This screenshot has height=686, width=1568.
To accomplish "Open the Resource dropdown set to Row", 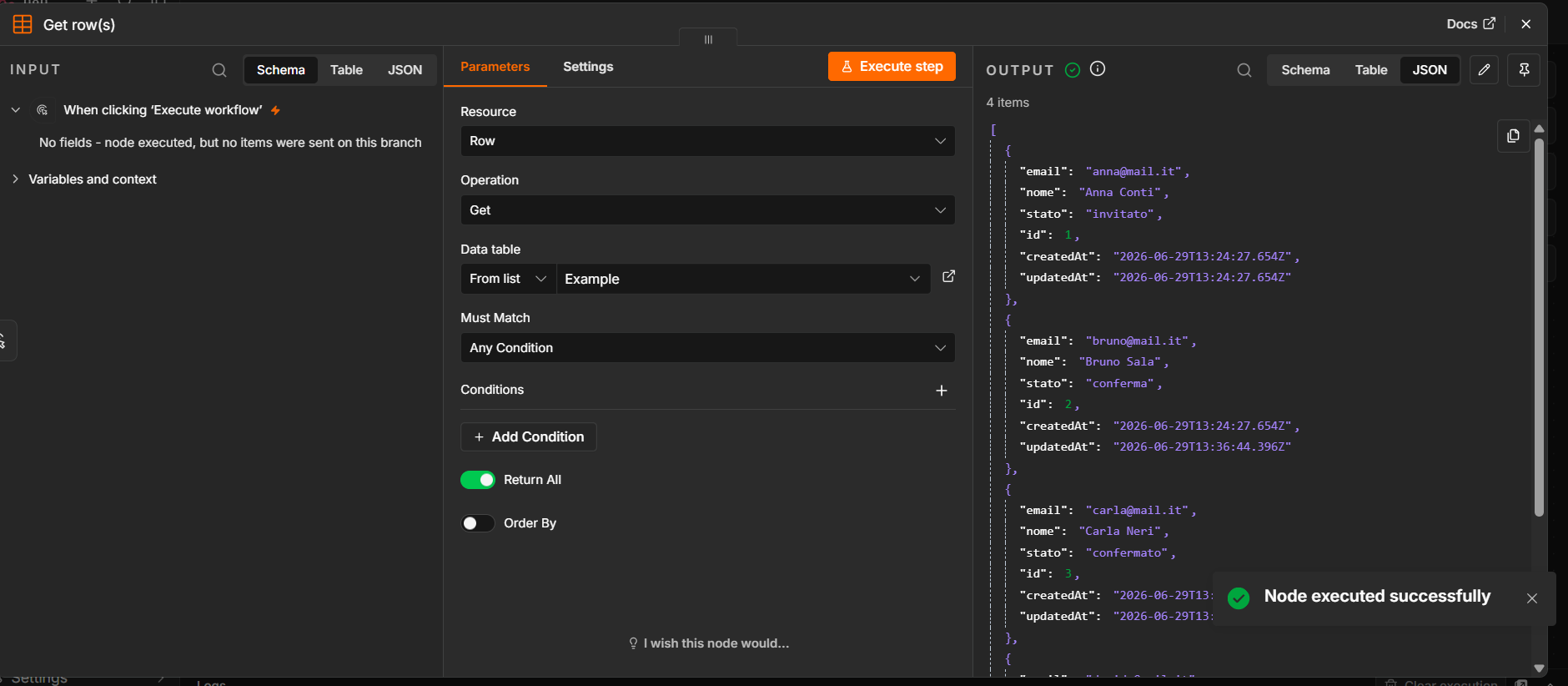I will (x=707, y=141).
